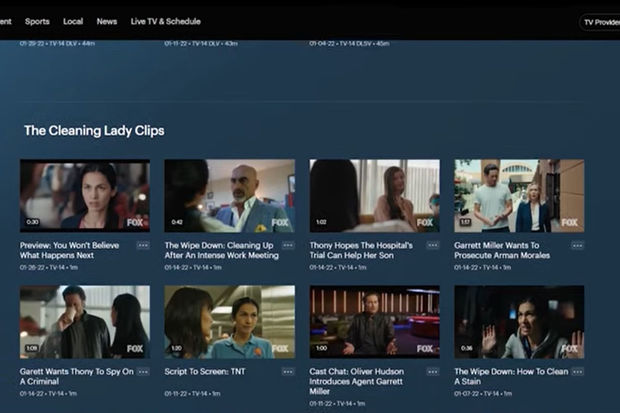
Task: Click the 01-07-22 TV-14 1m metadata text
Action: coord(483,394)
